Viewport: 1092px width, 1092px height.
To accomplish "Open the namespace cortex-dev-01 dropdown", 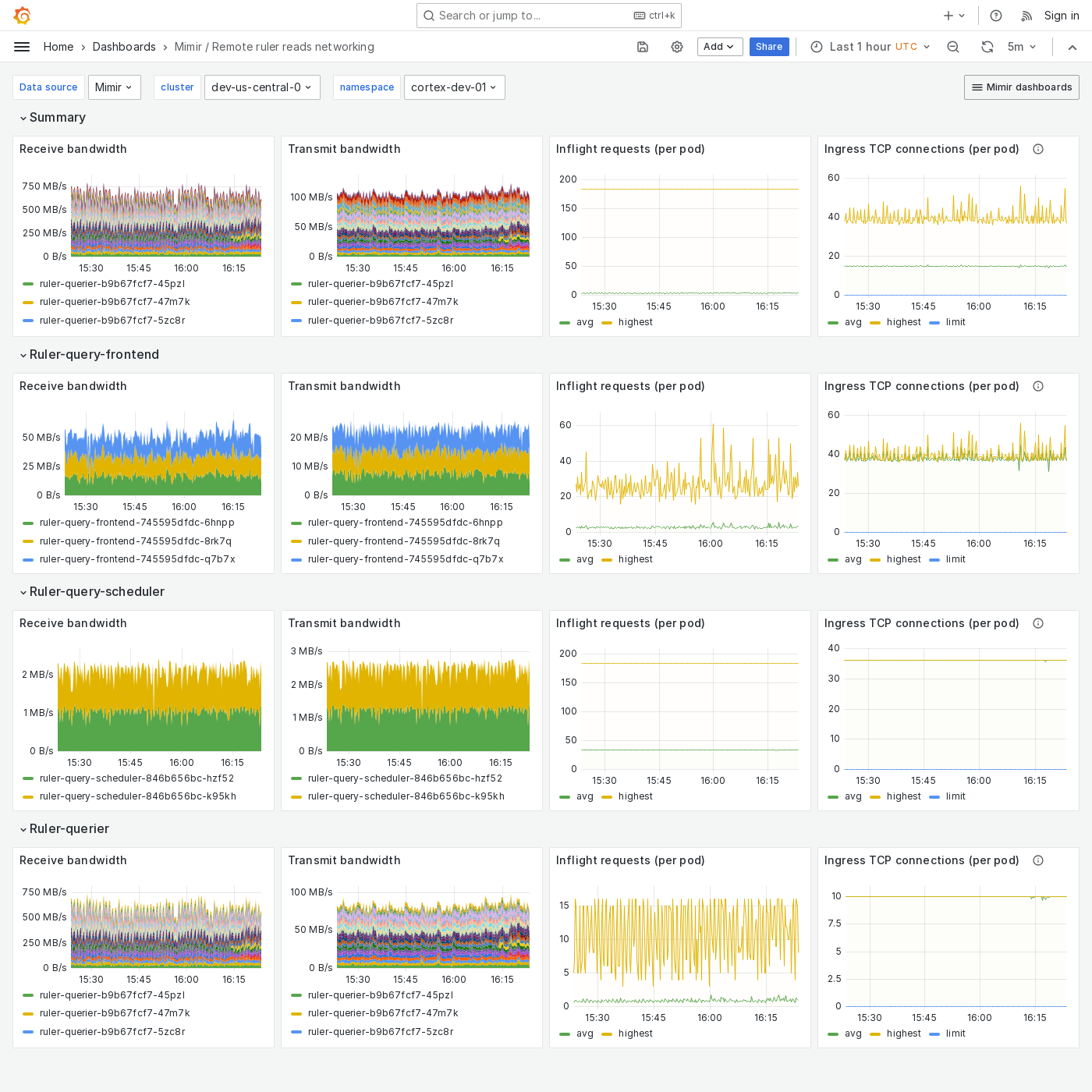I will point(455,87).
